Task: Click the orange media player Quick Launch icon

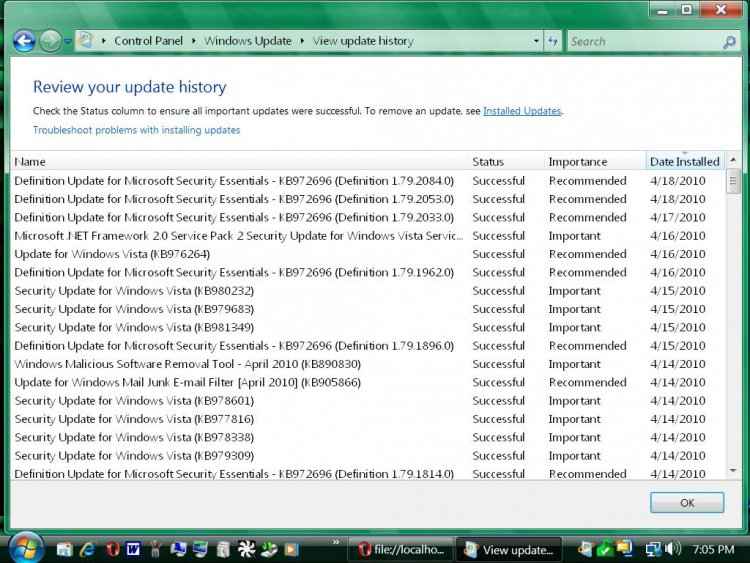Action: click(291, 549)
